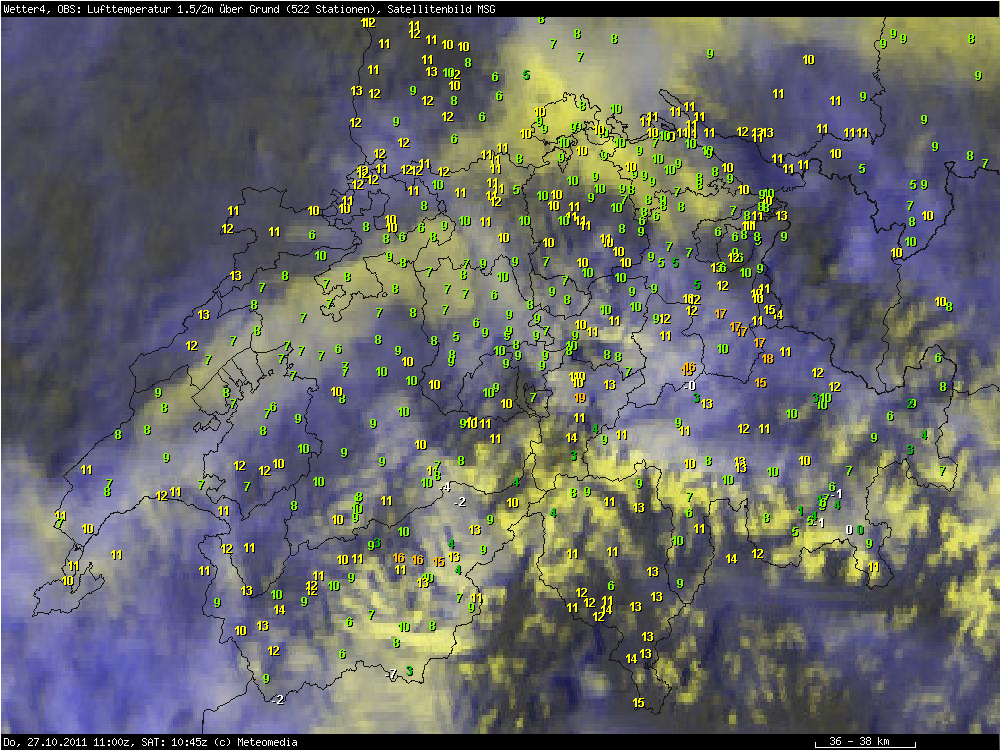Select the white -0 temperature reading
The height and width of the screenshot is (750, 1000).
point(689,385)
